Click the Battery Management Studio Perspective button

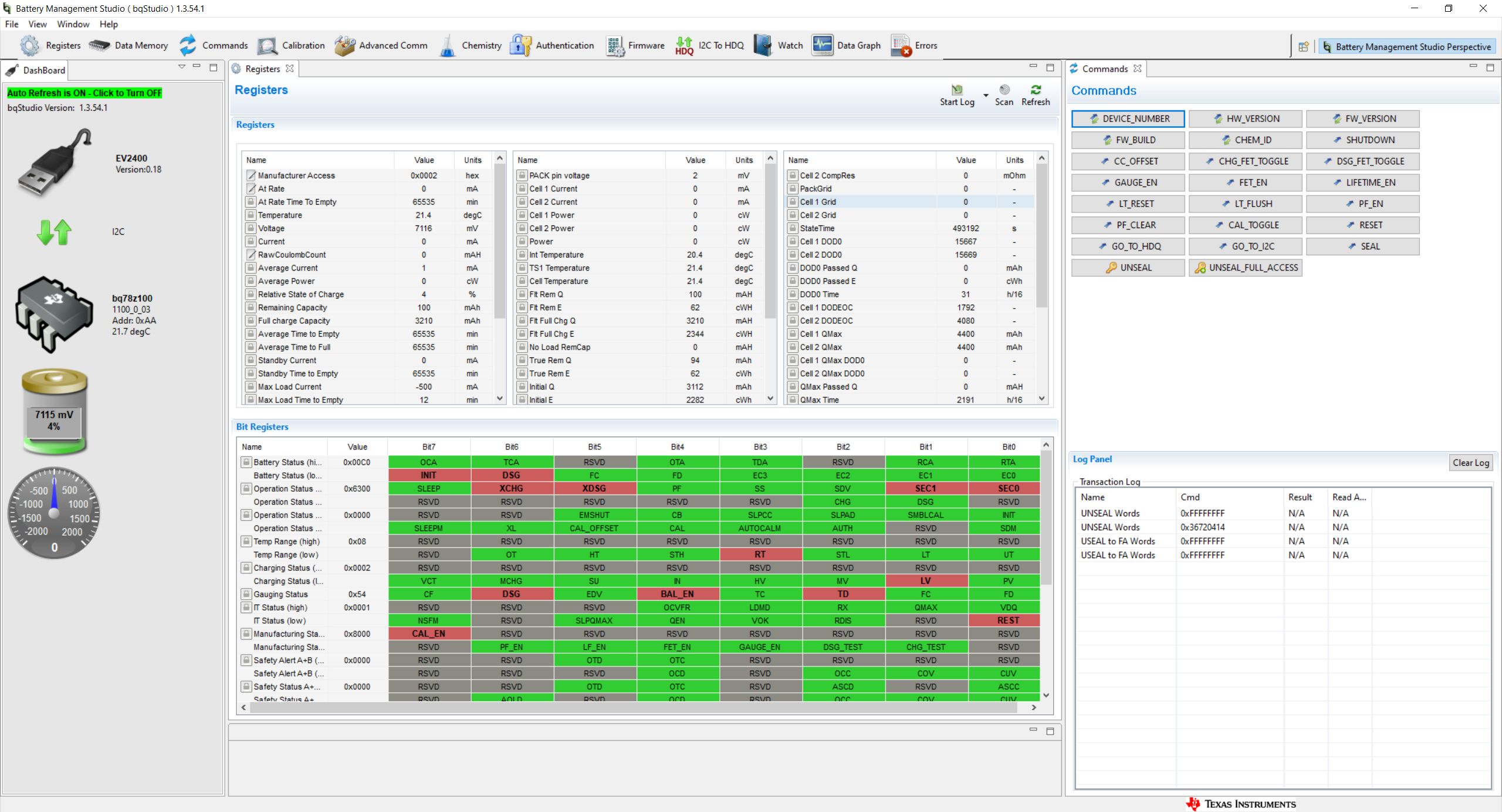(x=1407, y=47)
